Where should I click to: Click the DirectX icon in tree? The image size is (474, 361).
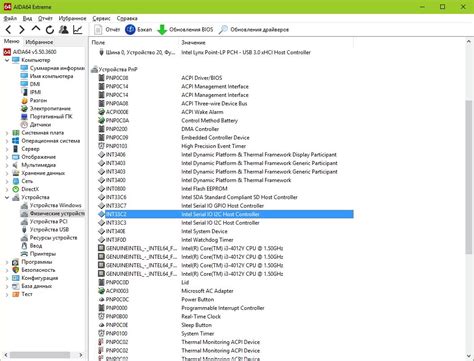[x=16, y=189]
